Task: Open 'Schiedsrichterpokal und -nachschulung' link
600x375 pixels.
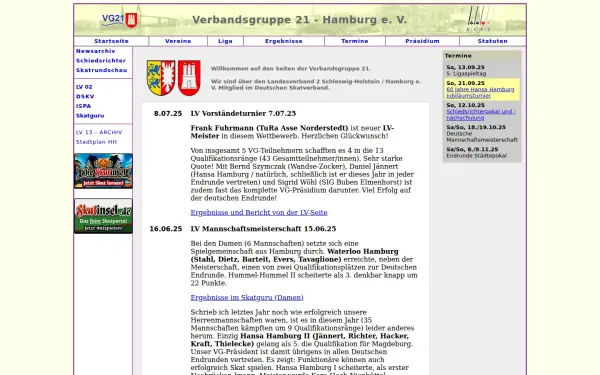Action: (481, 115)
